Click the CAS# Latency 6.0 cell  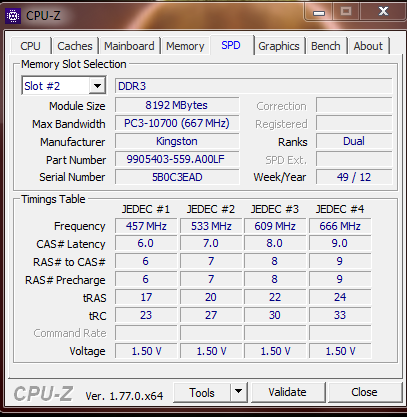tap(146, 243)
